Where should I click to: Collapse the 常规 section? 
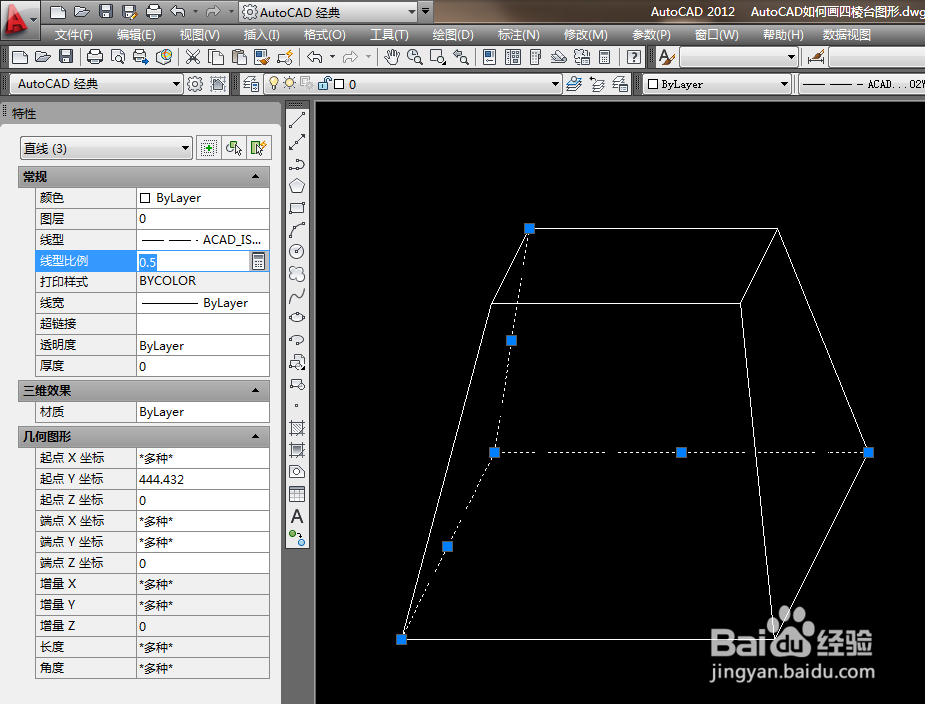point(255,176)
